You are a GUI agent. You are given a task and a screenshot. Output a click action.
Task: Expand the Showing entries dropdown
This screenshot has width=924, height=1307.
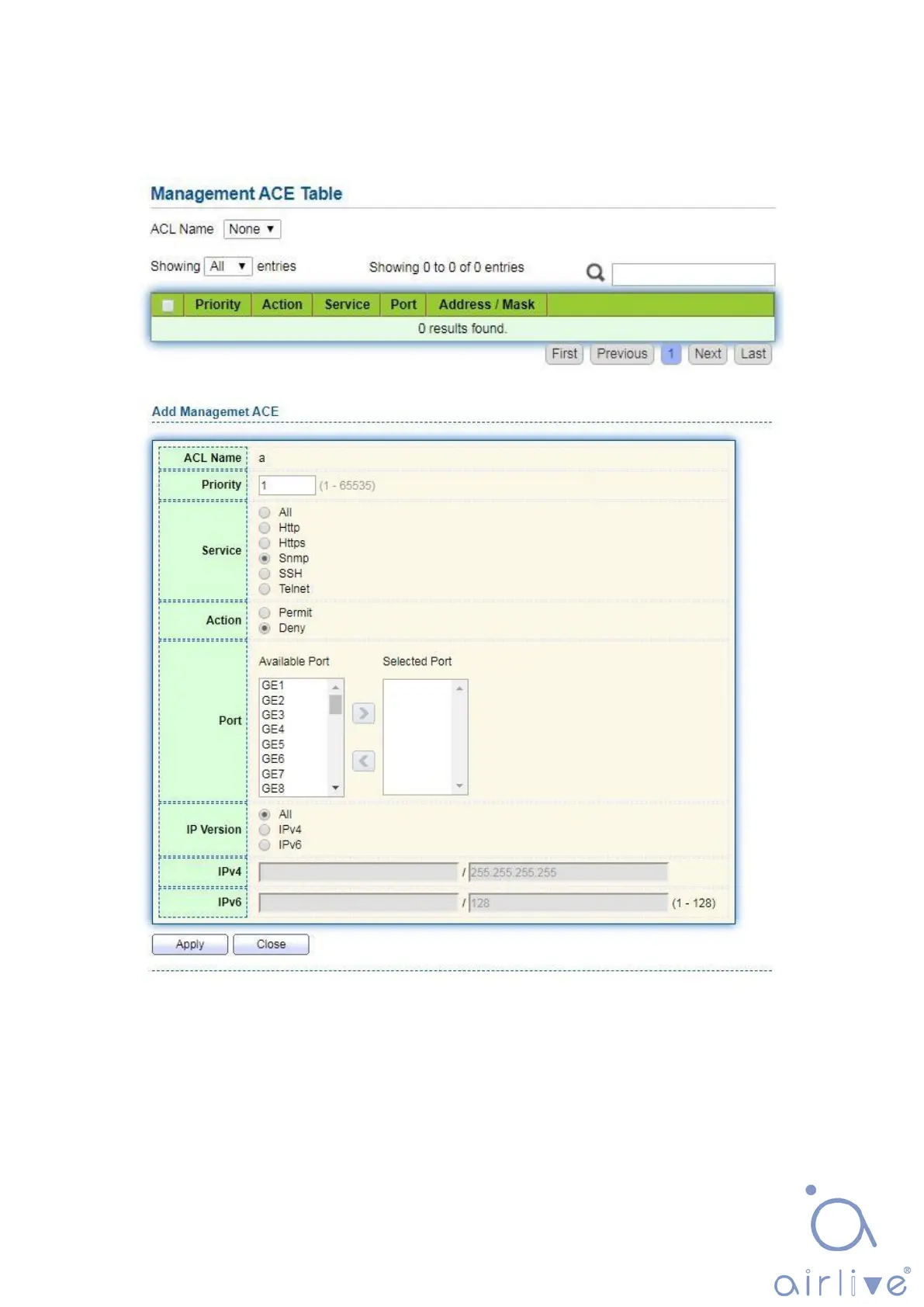click(x=228, y=267)
